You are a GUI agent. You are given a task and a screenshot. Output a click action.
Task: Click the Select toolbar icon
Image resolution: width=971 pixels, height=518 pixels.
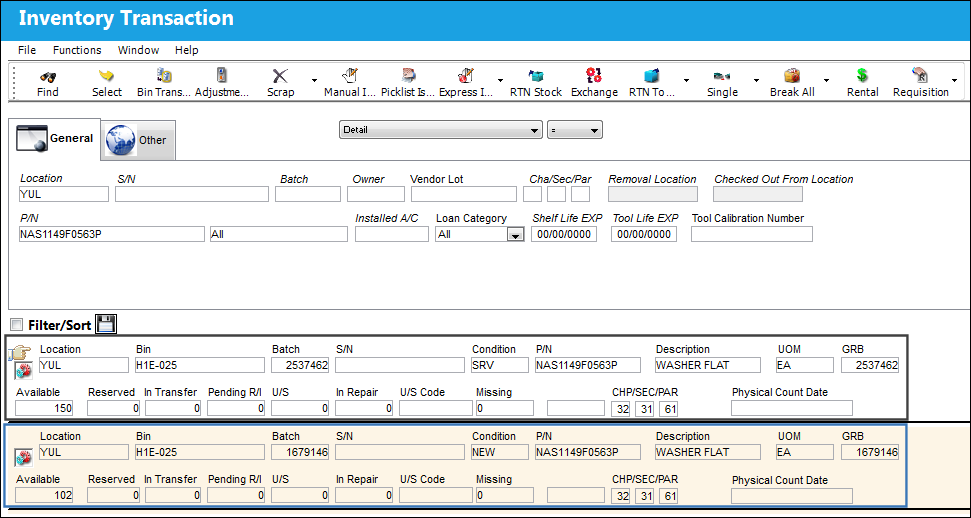(x=107, y=76)
